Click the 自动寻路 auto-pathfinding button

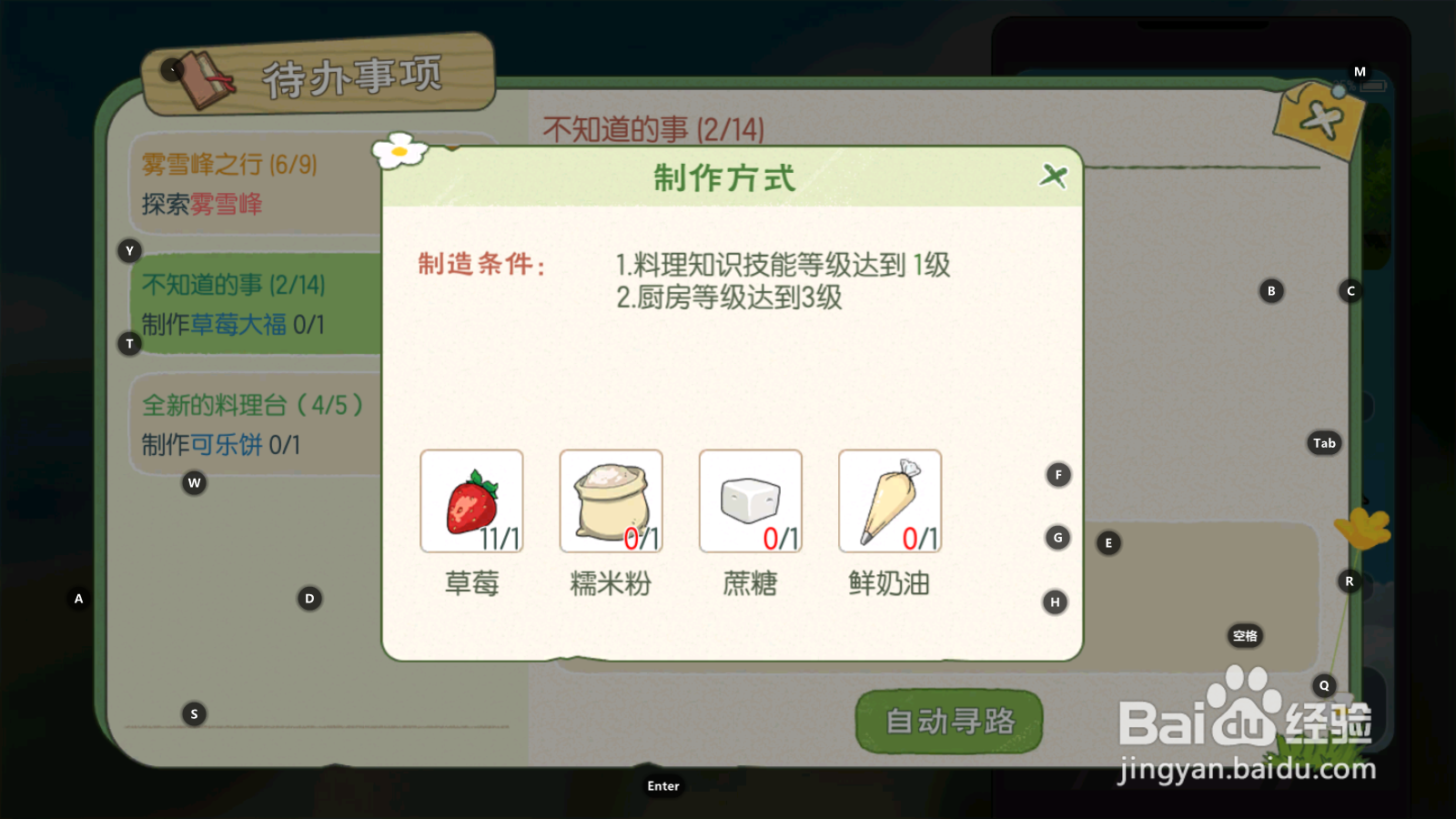tap(949, 722)
